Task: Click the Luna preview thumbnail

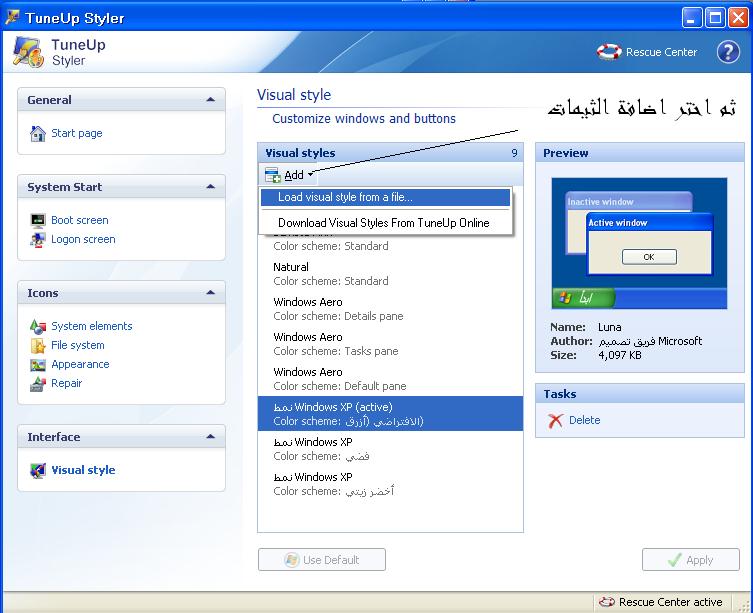Action: point(639,244)
